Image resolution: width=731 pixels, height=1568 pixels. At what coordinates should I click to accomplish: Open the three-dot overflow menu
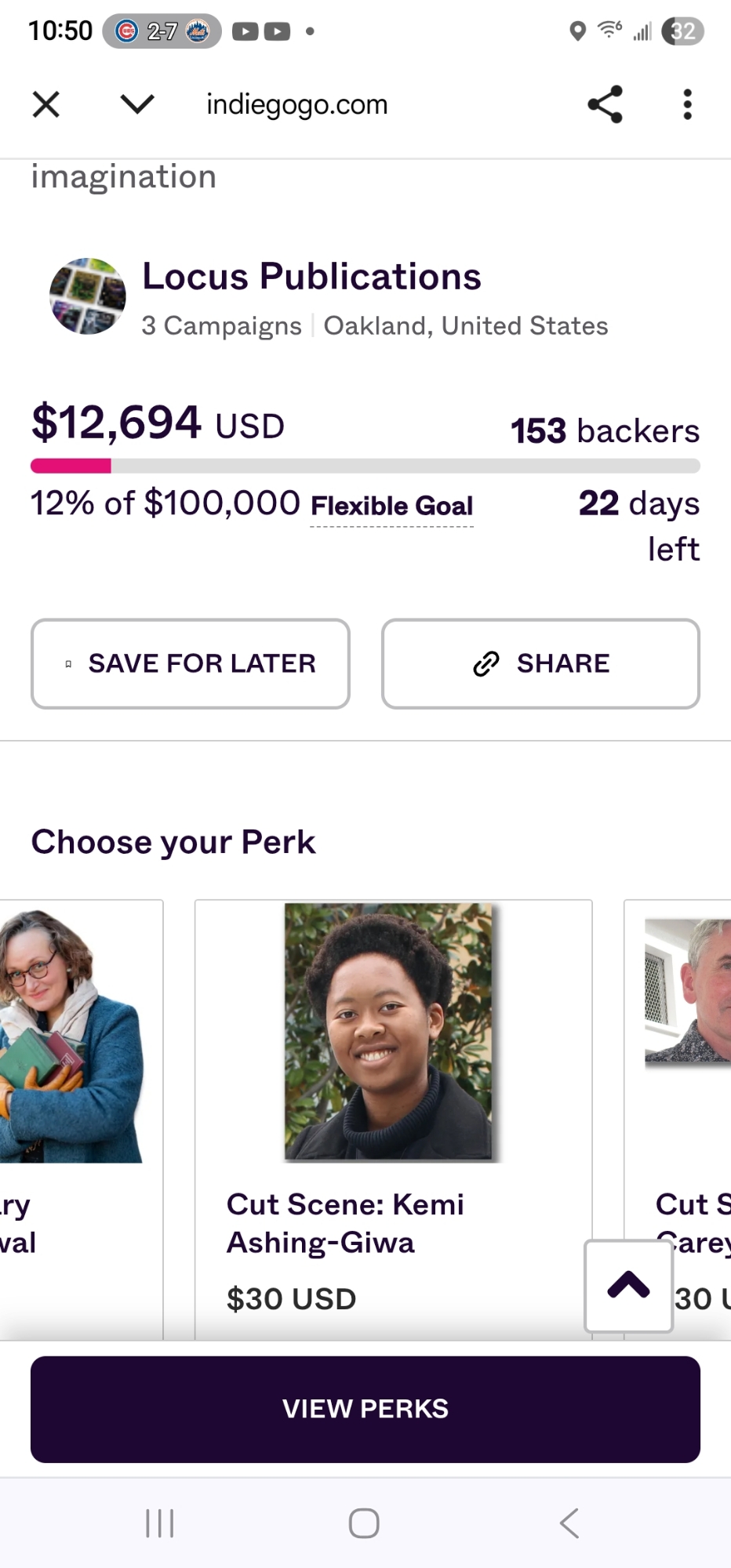(687, 104)
